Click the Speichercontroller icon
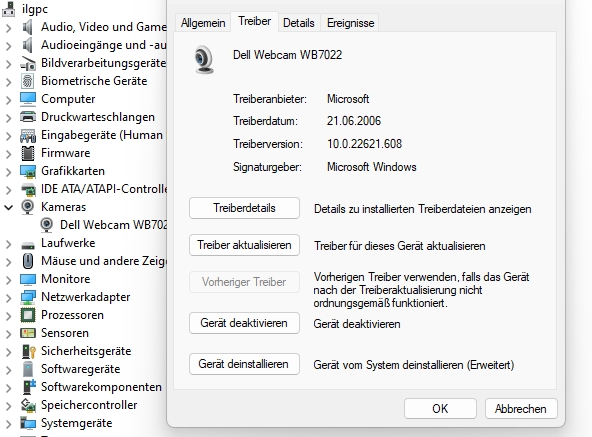Screen dimensions: 592x437 coord(28,405)
